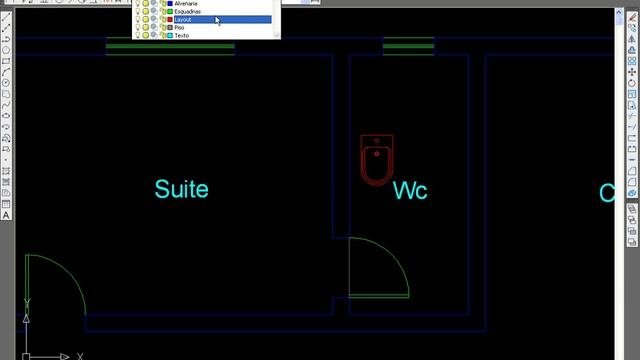
Task: Select the Ellipse Arc tool
Action: (x=6, y=127)
